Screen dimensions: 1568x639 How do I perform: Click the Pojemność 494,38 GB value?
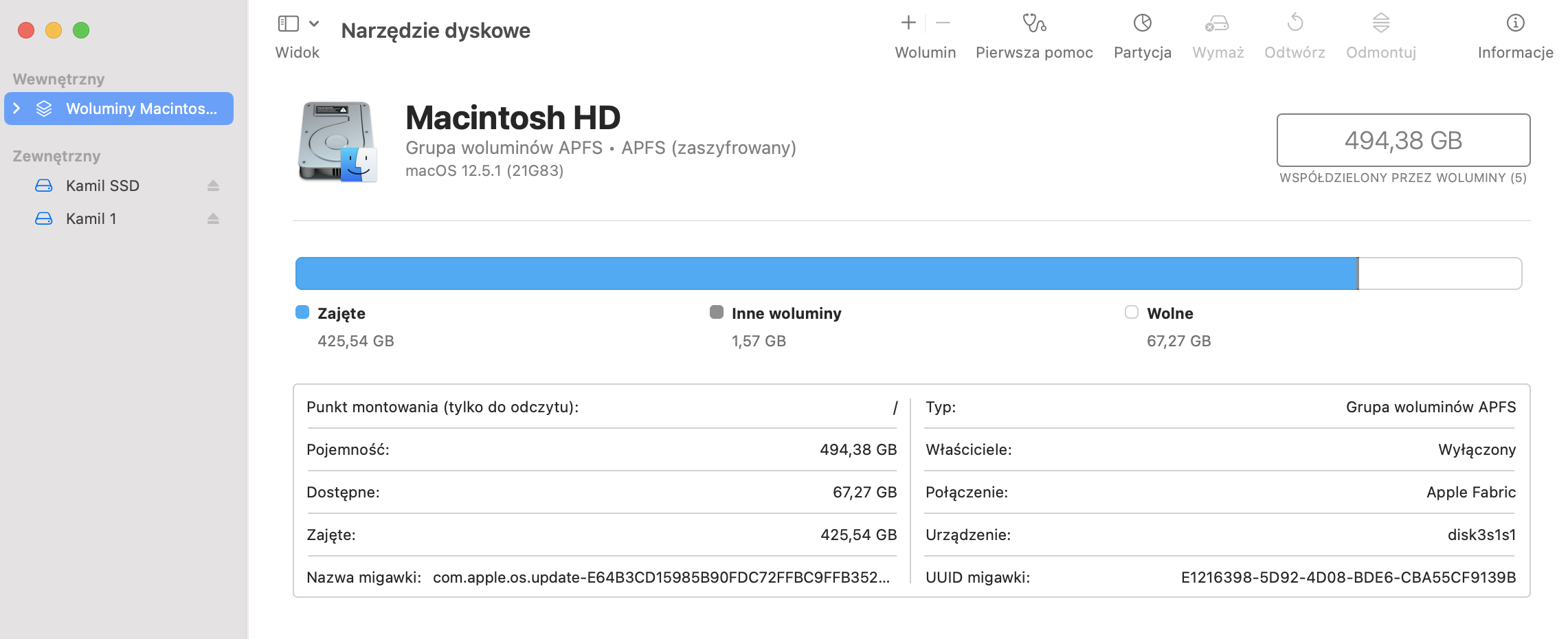pos(858,449)
